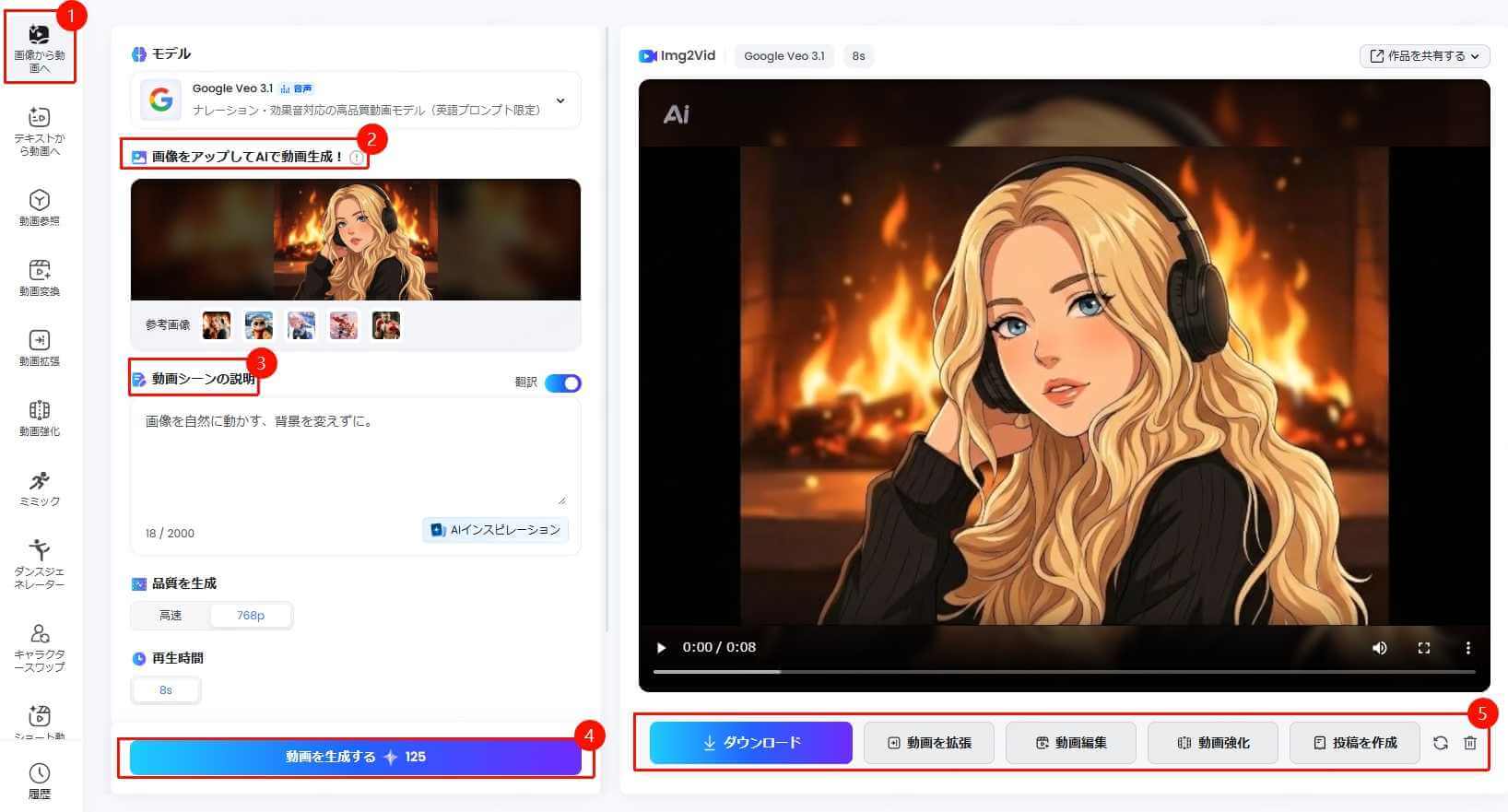Click the 参考画像 label
1508x812 pixels.
click(168, 325)
